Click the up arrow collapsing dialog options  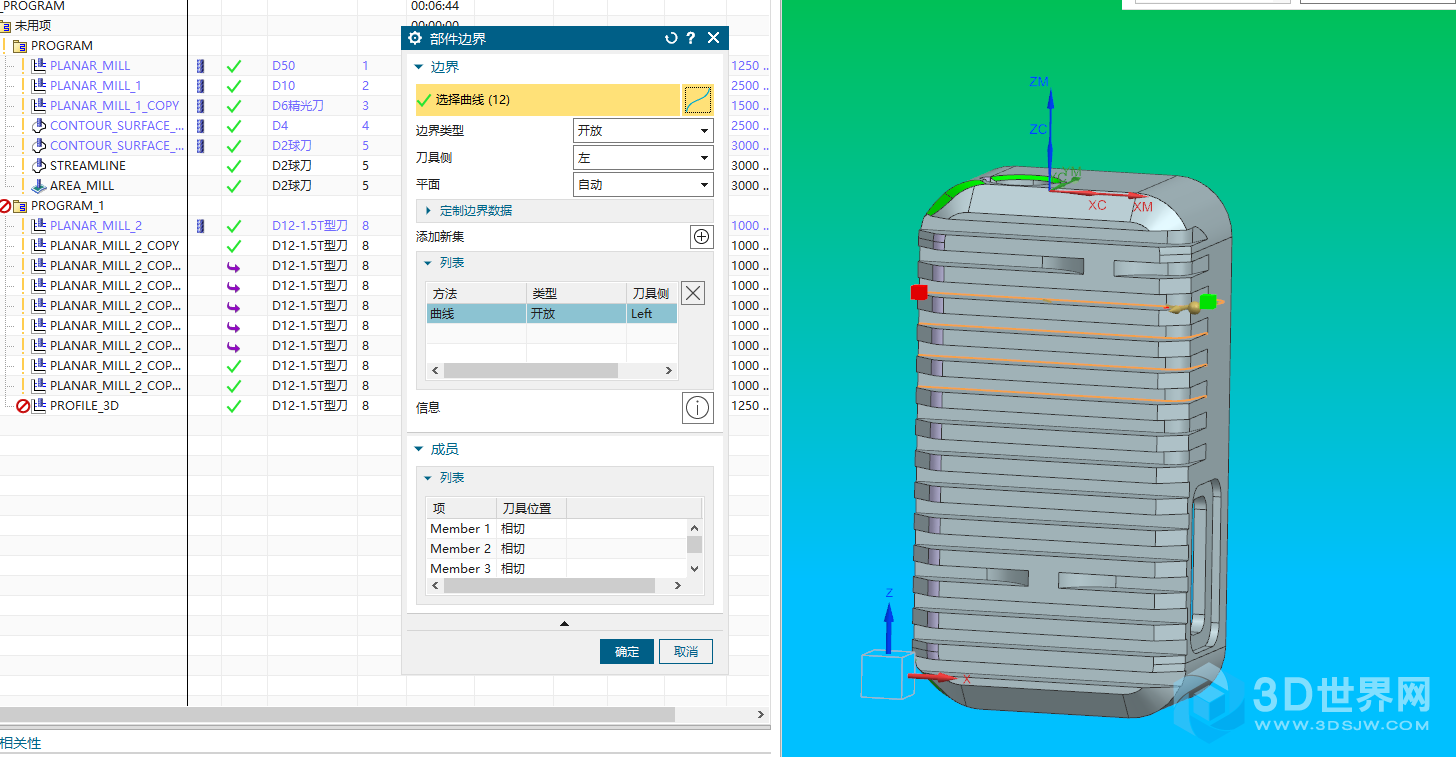point(564,623)
